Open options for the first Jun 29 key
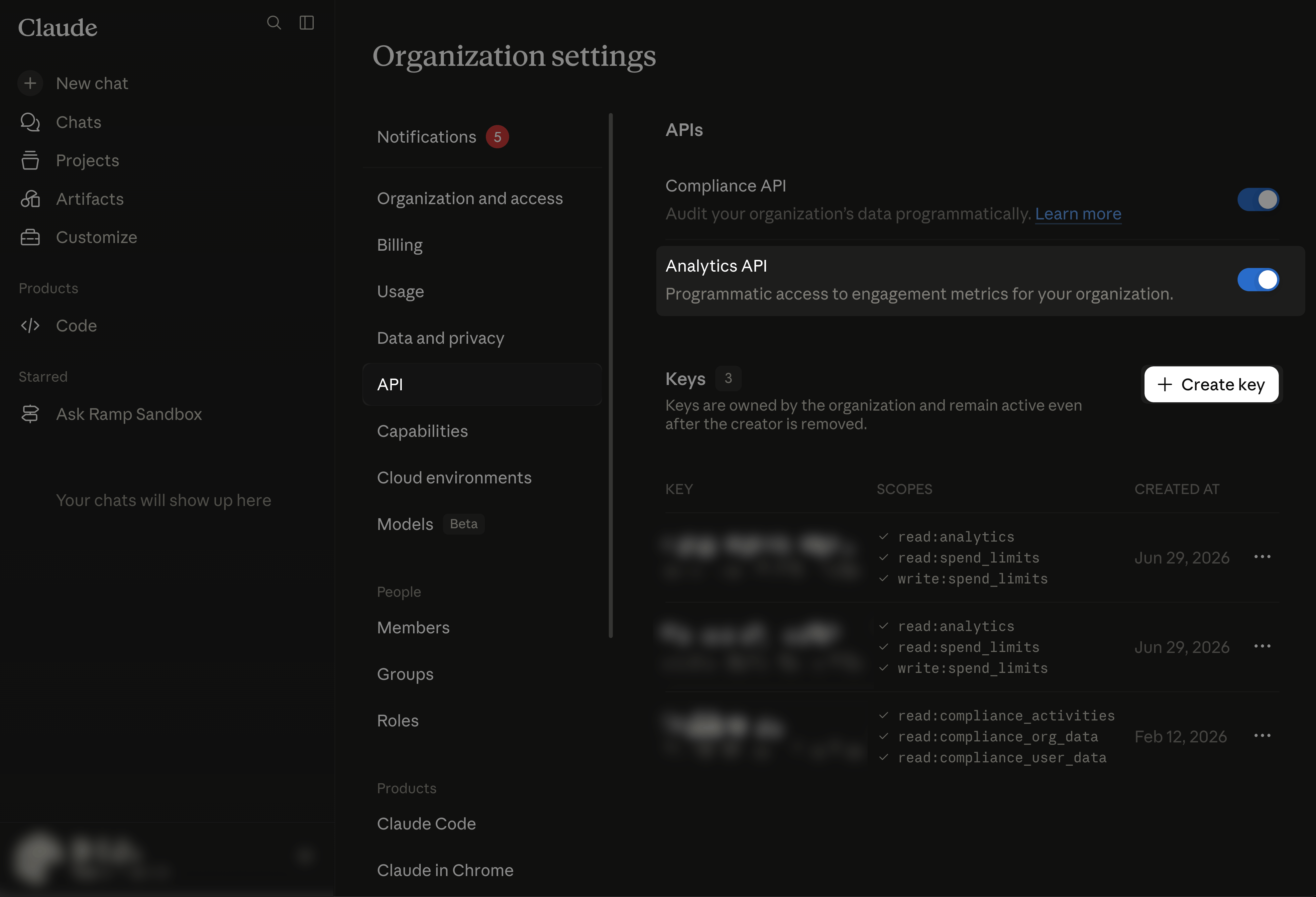 (1262, 557)
